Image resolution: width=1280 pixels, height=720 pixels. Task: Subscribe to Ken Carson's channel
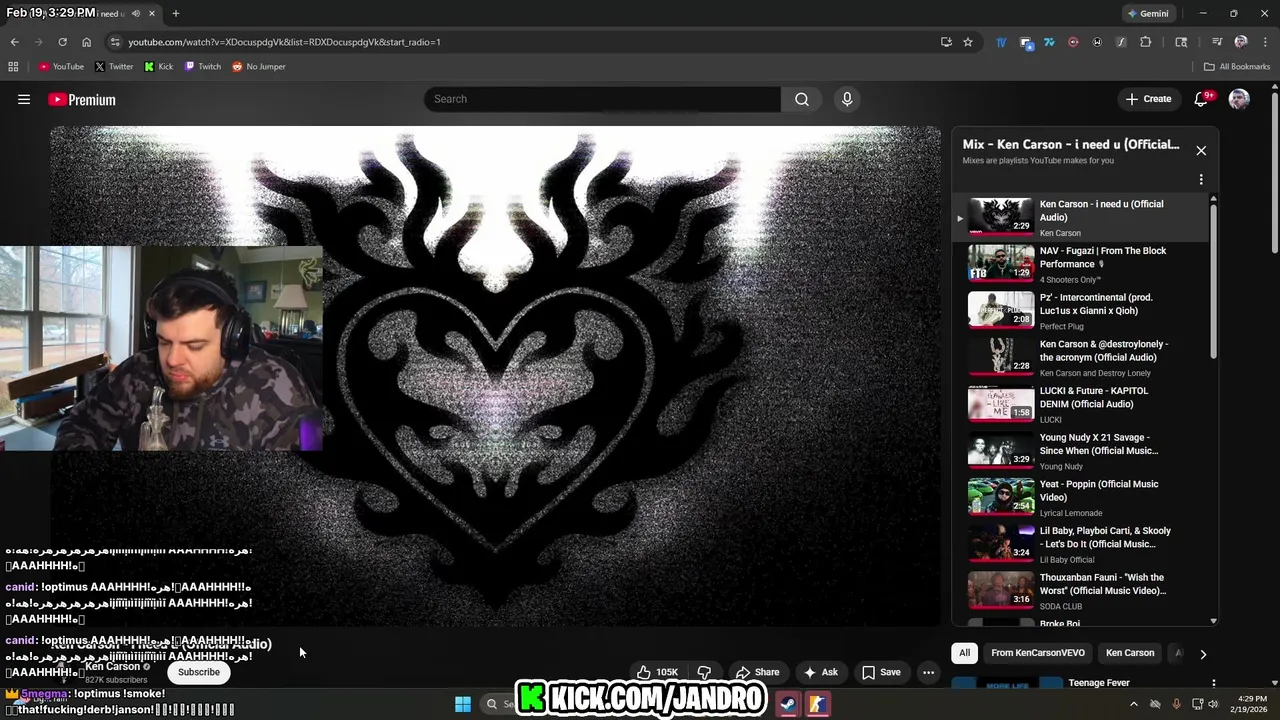click(x=198, y=672)
